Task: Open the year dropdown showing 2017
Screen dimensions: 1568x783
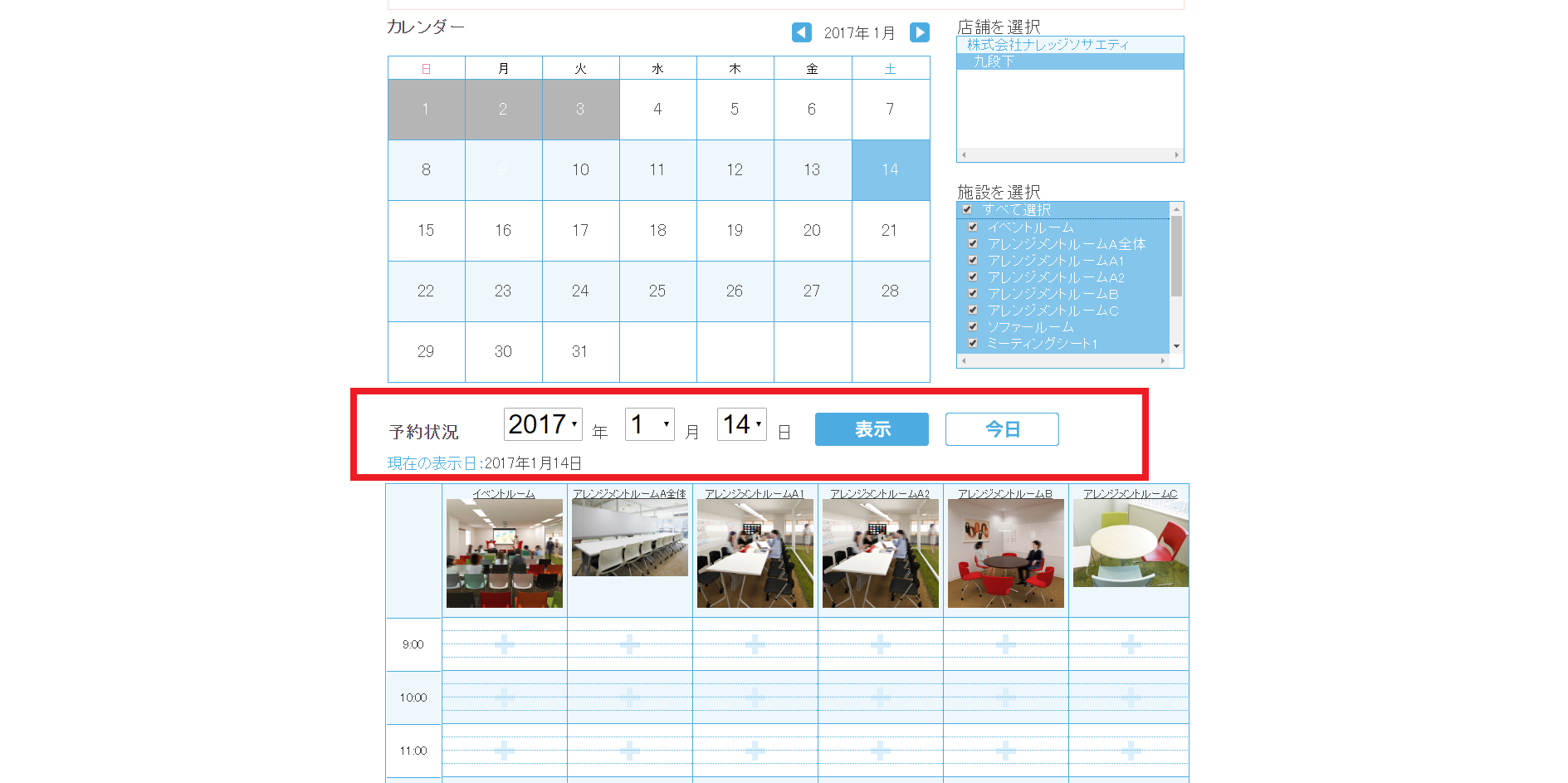Action: point(543,424)
